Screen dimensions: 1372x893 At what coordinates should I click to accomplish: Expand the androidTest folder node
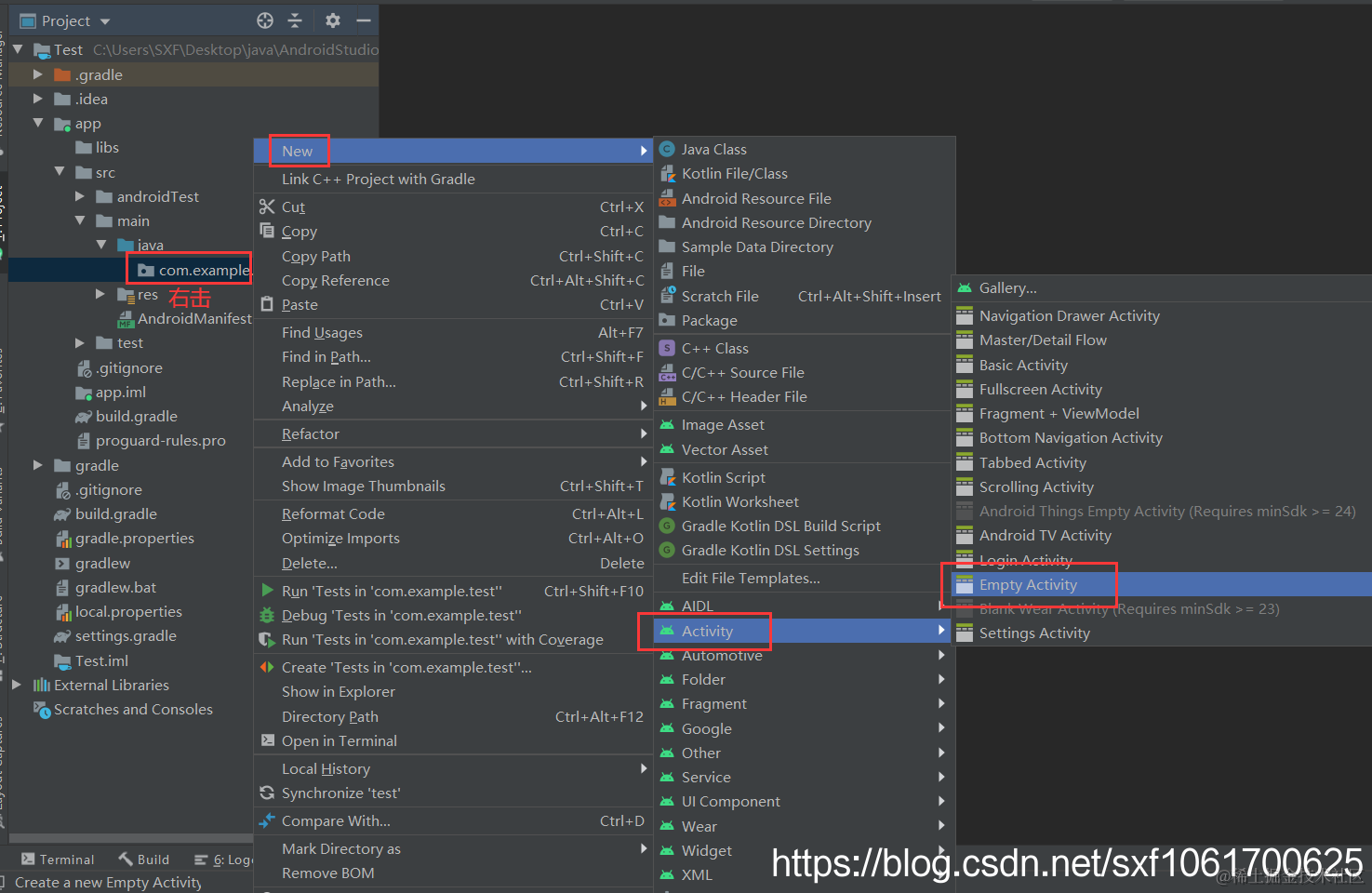[x=80, y=196]
